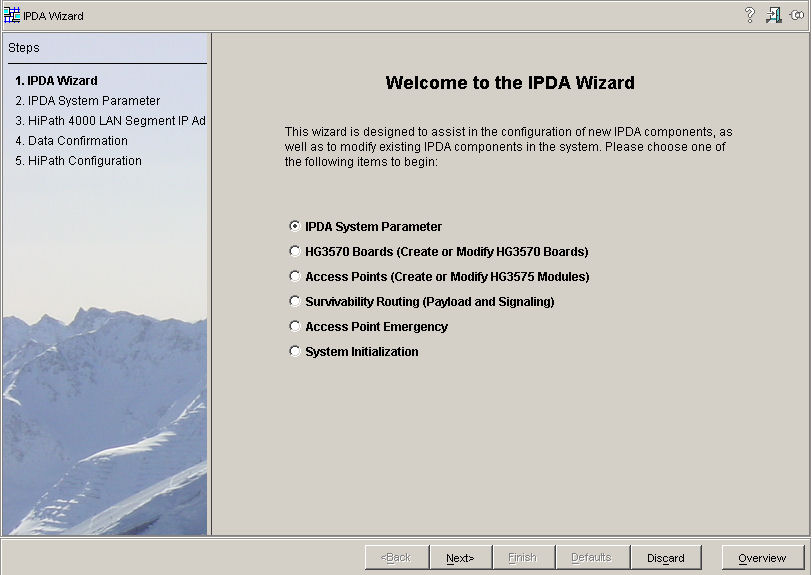
Task: Click the Steps panel heading
Action: [x=24, y=48]
